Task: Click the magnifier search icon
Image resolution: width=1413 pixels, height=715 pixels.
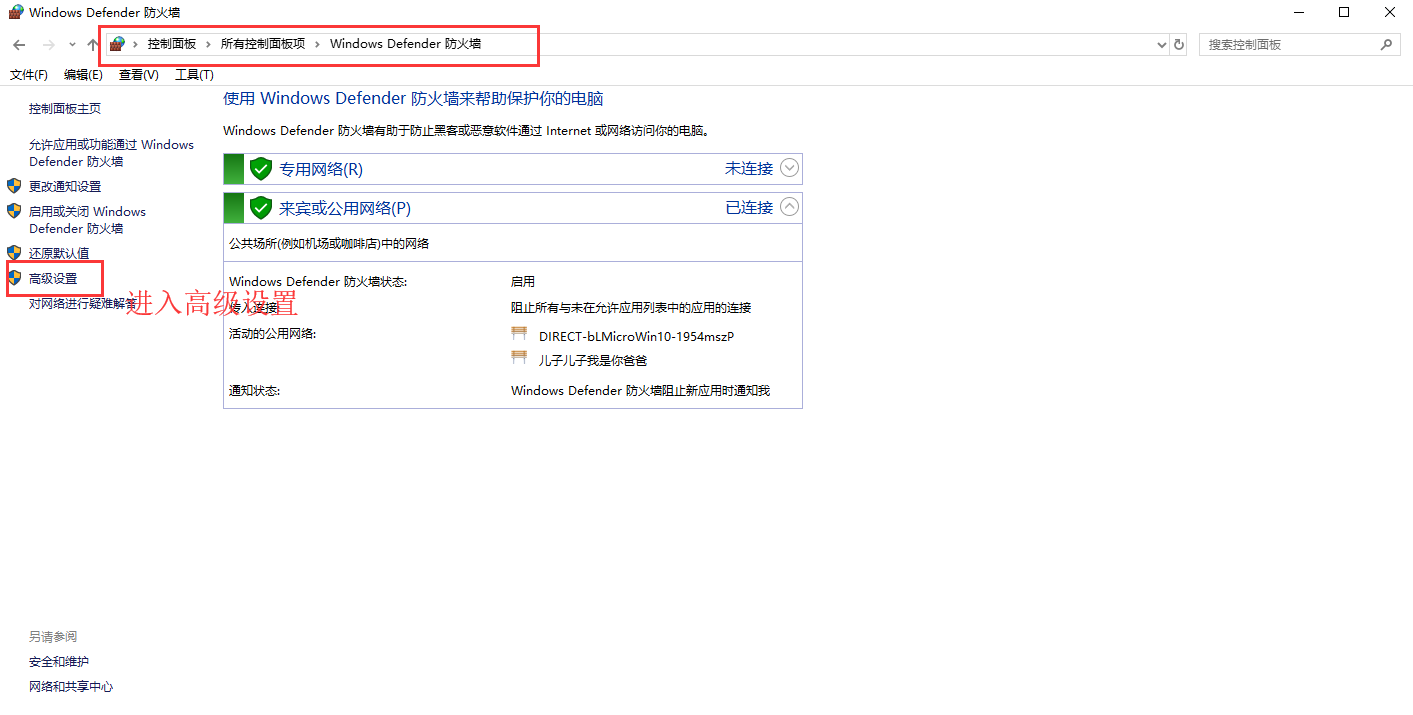Action: 1386,45
